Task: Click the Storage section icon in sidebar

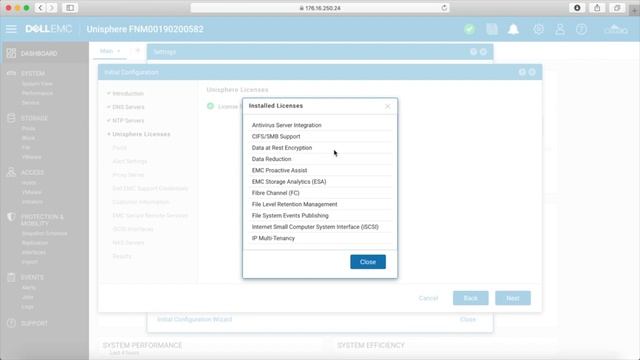Action: (x=11, y=118)
